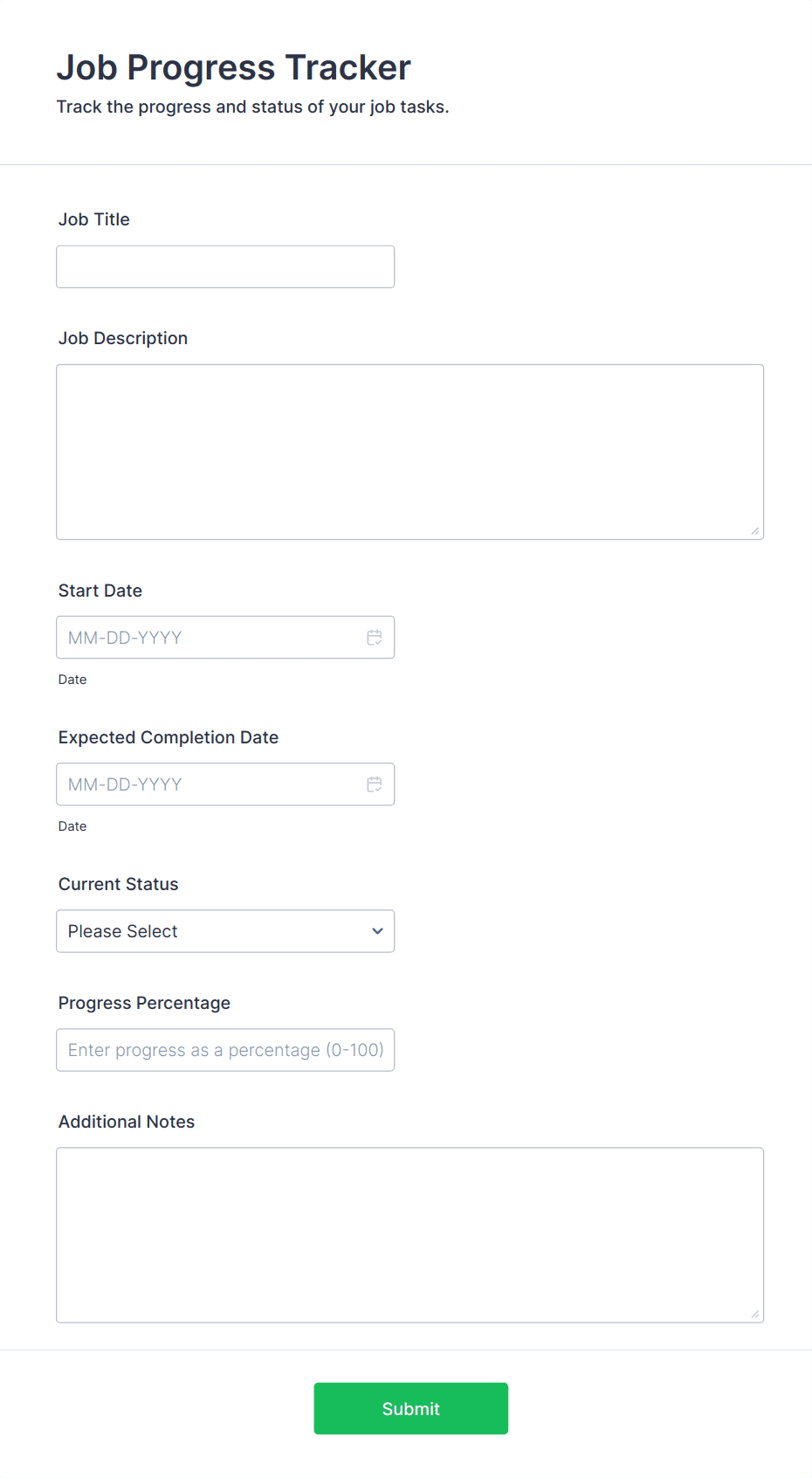Image resolution: width=812 pixels, height=1478 pixels.
Task: Click the Current Status label
Action: click(x=119, y=884)
